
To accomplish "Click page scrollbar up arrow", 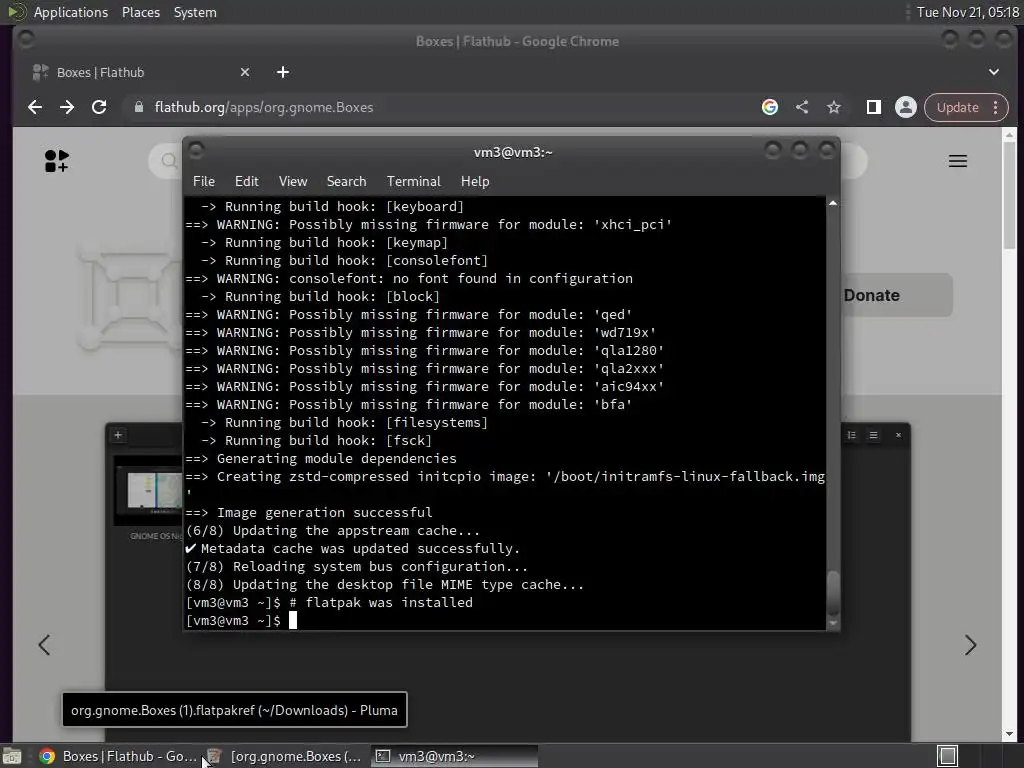I will 1009,135.
